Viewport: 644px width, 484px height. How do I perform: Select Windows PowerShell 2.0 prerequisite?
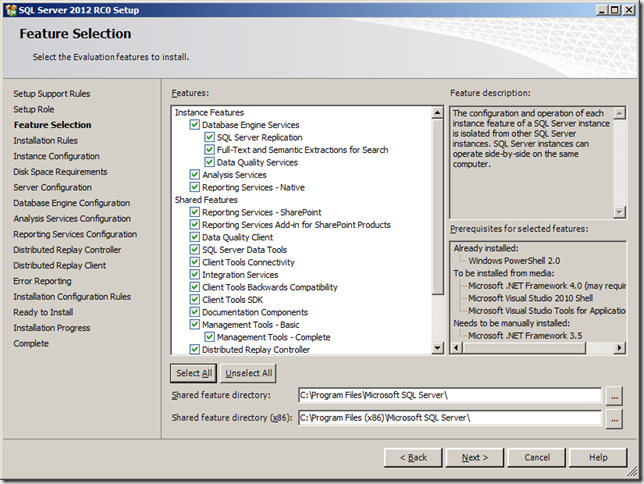coord(514,260)
